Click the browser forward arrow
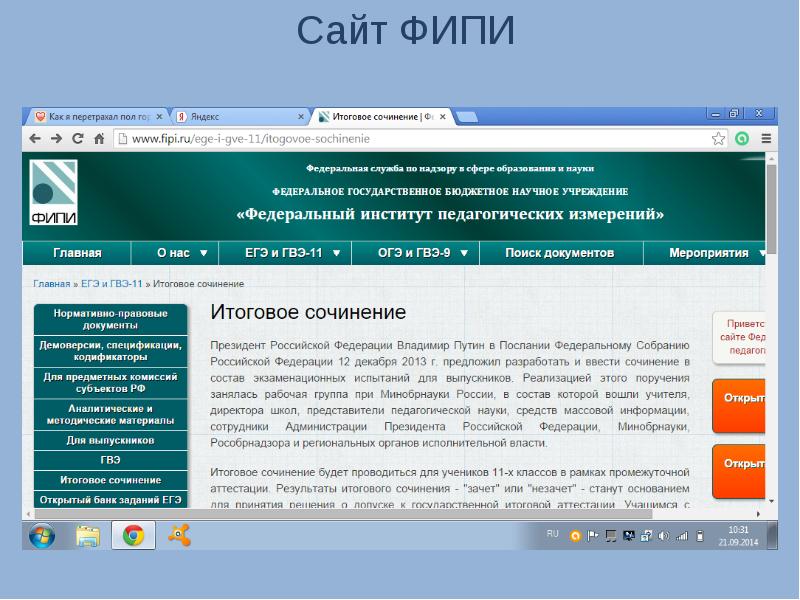This screenshot has height=600, width=800. pos(56,138)
